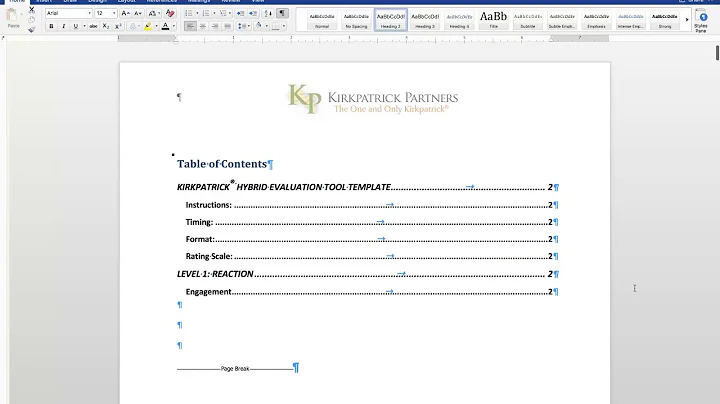The image size is (720, 404).
Task: Justify the paragraph text
Action: tap(227, 26)
